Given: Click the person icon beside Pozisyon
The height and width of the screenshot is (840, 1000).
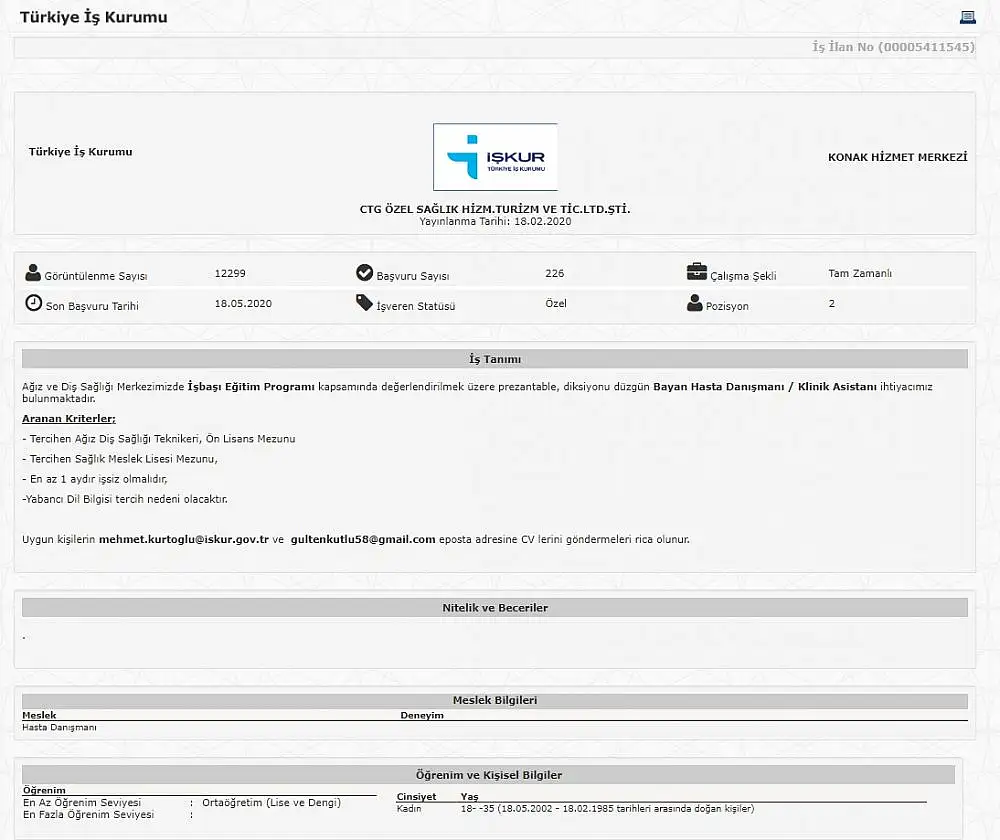Looking at the screenshot, I should pos(695,303).
